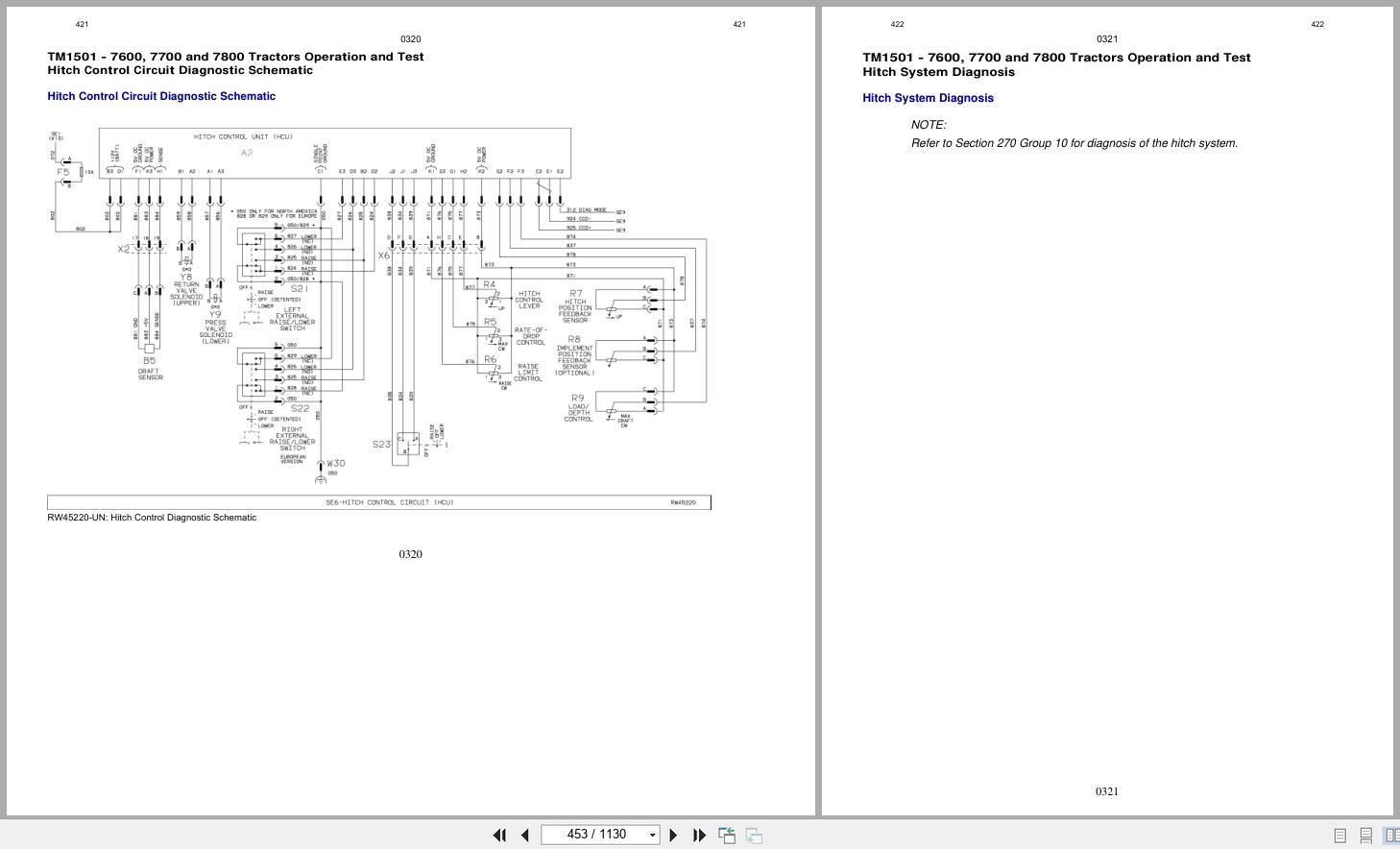
Task: Go to the next page
Action: tap(673, 836)
